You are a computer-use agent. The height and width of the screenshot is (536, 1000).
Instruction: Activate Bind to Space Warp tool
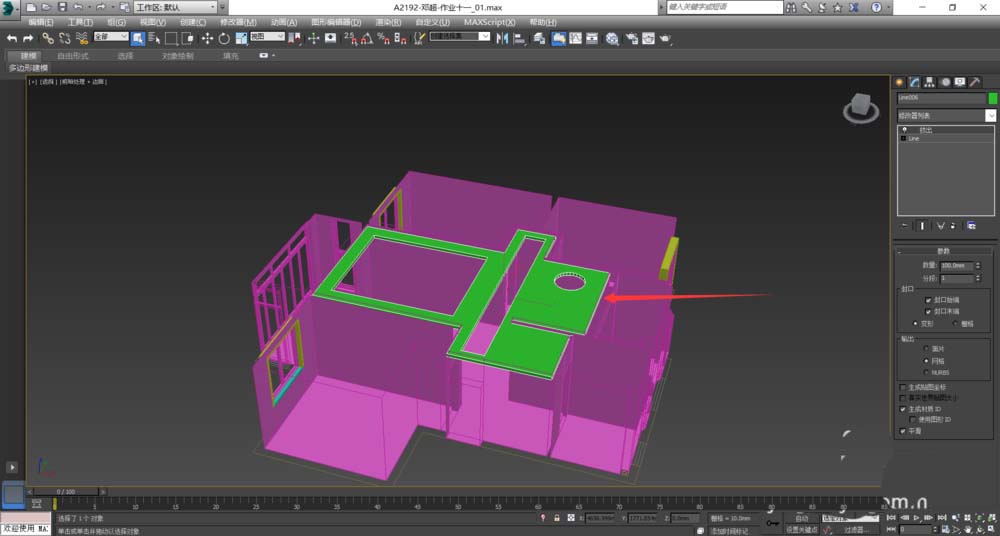(81, 39)
